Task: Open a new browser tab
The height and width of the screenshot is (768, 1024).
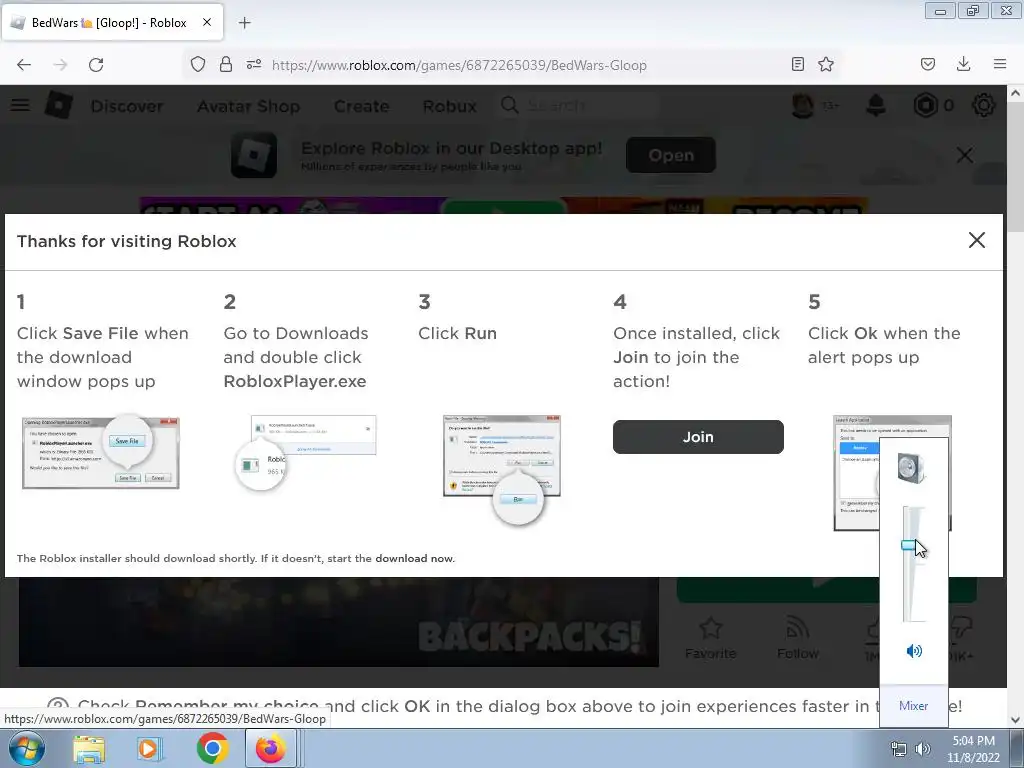Action: 244,23
